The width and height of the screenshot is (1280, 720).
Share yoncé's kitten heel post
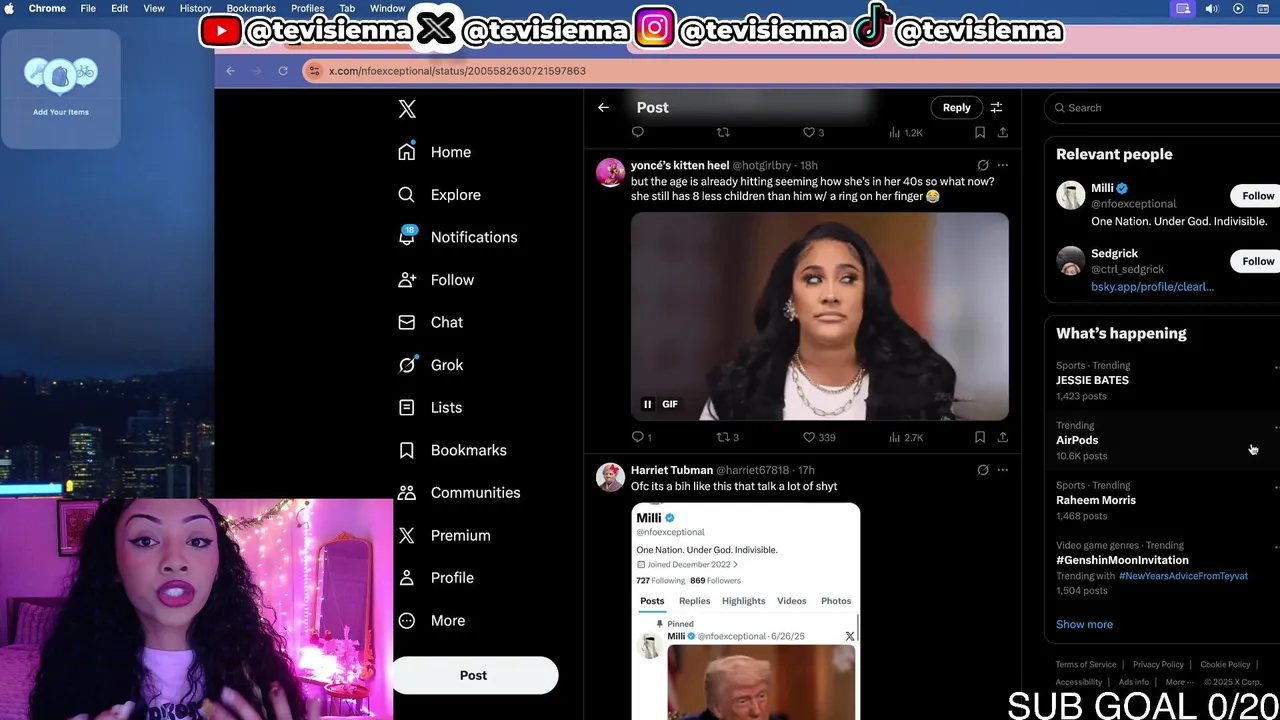(x=1002, y=437)
